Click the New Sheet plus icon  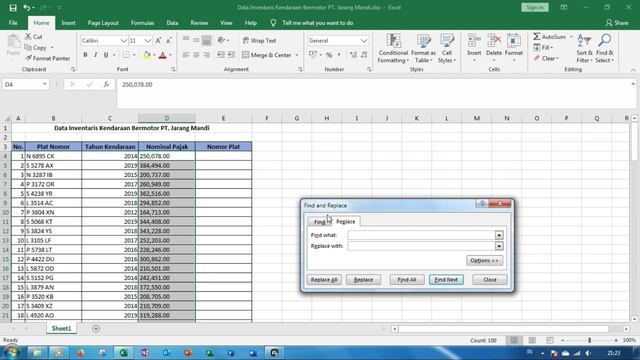click(96, 329)
